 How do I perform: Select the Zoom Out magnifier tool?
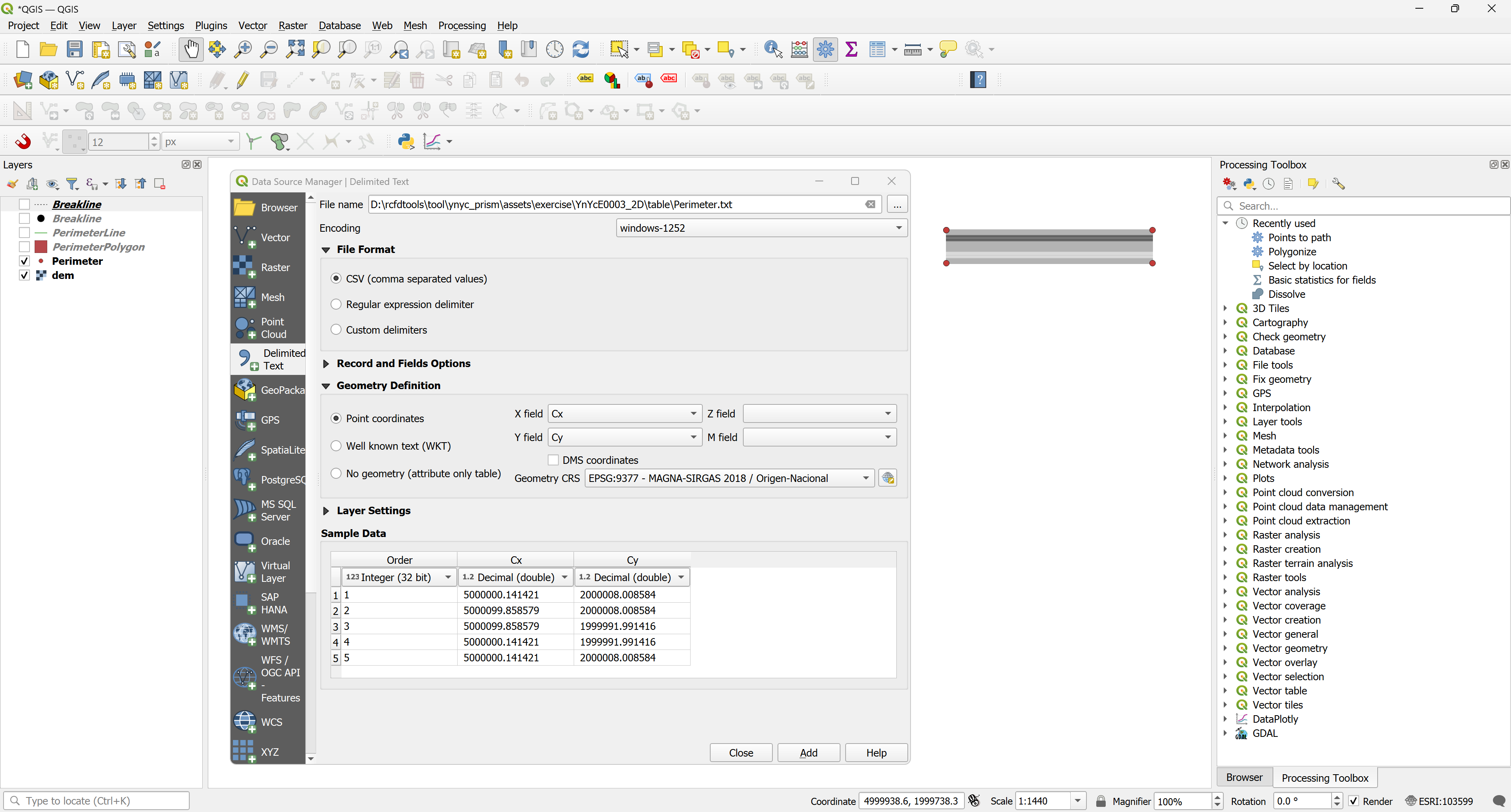tap(269, 49)
